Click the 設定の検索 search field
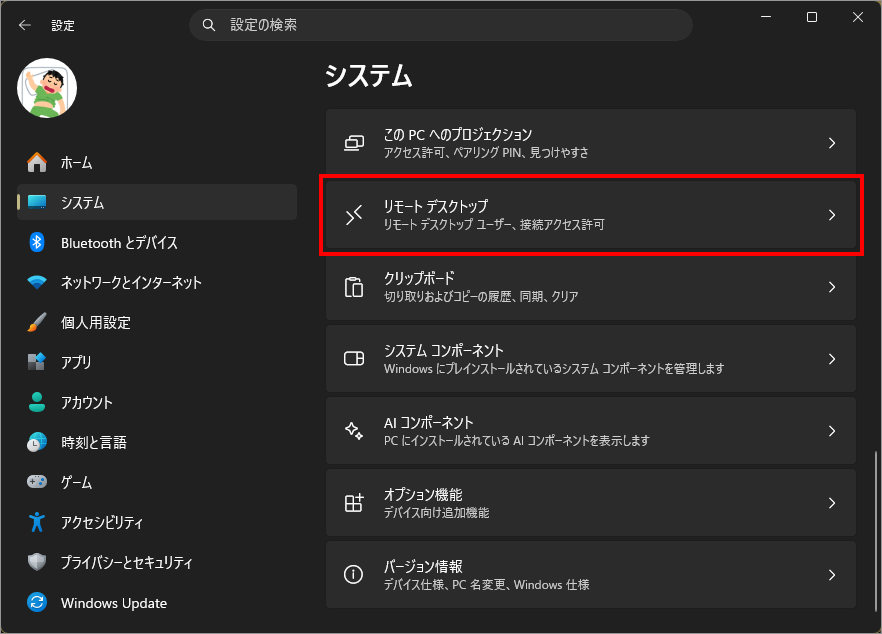This screenshot has width=882, height=634. [450, 25]
